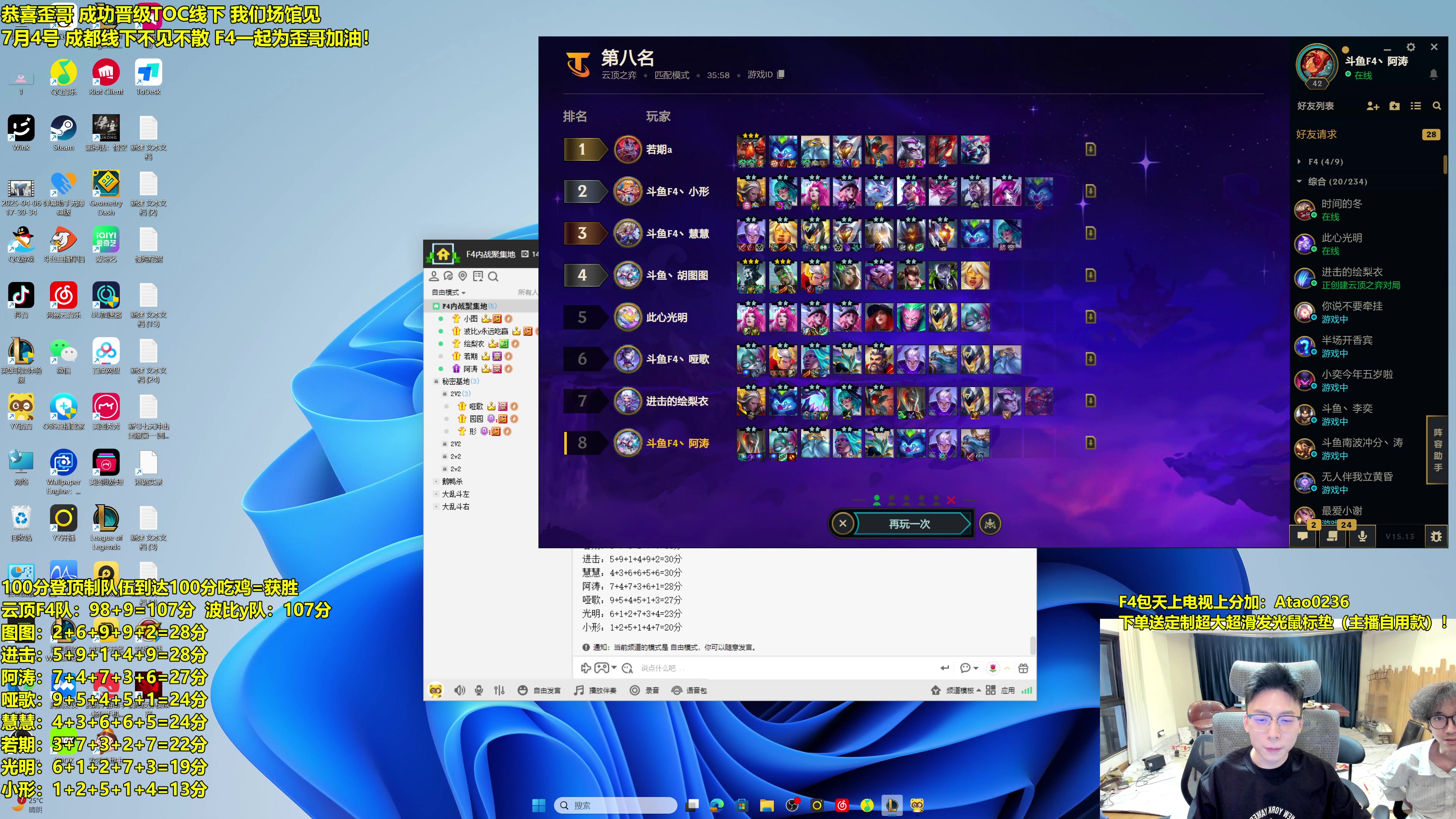The height and width of the screenshot is (819, 1456).
Task: Click the X button left of 再玩一次
Action: click(x=842, y=523)
